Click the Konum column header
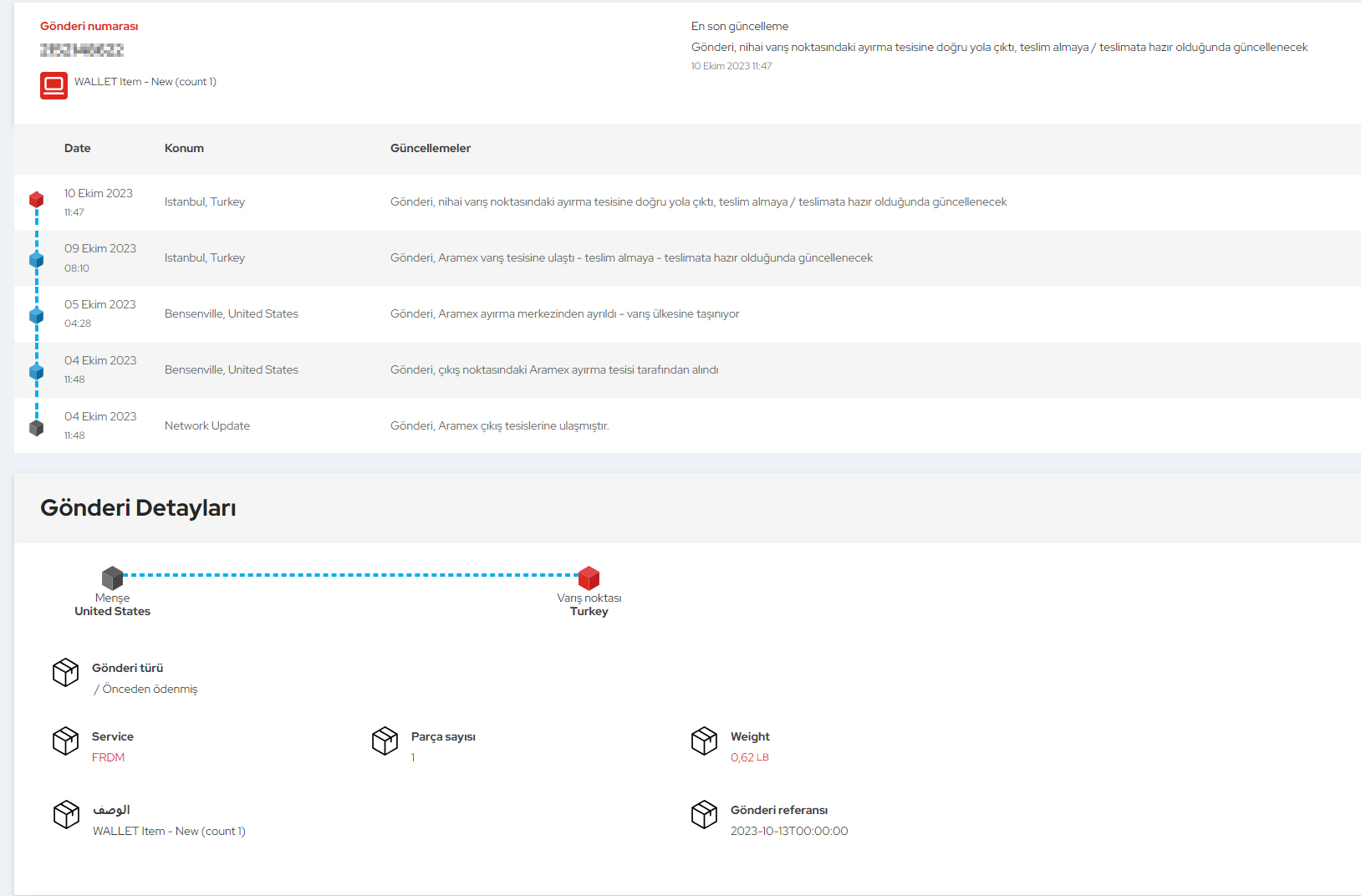Screen dimensions: 1361x896 [x=184, y=148]
